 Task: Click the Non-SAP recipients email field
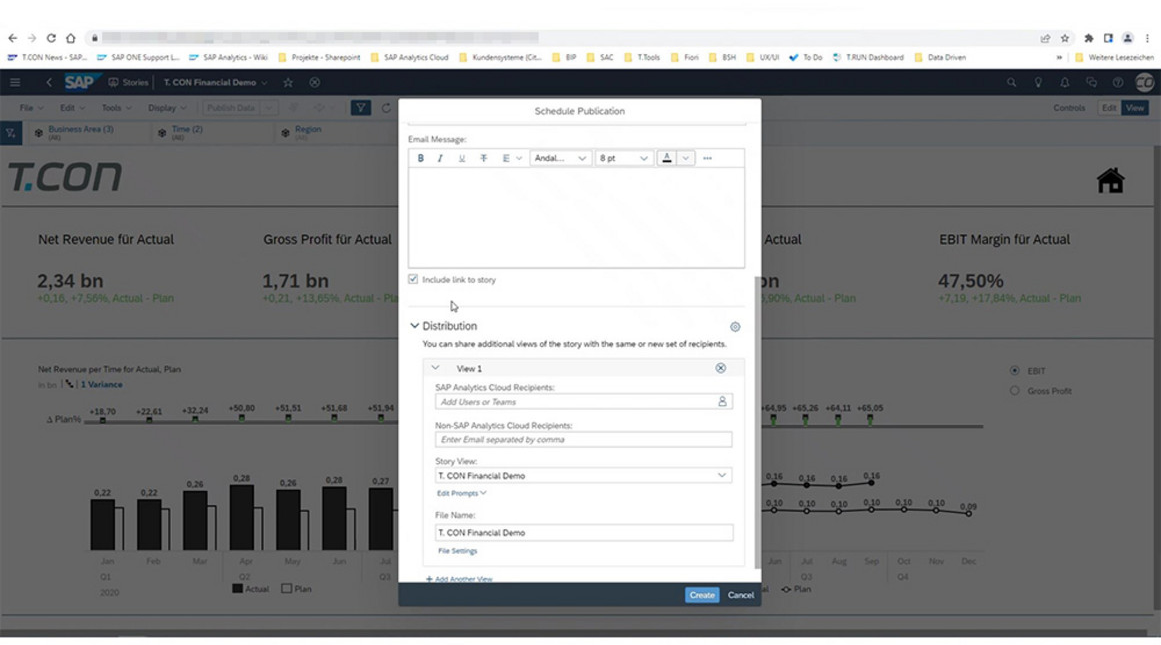(583, 439)
